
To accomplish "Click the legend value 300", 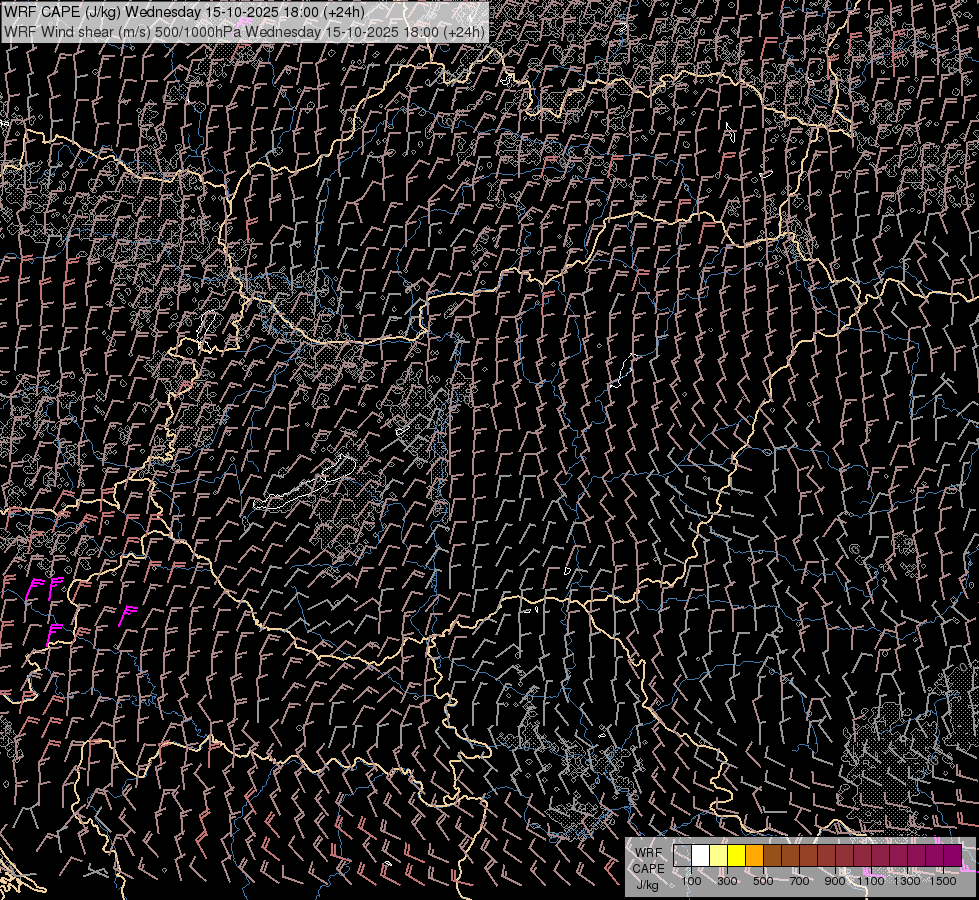I will pos(727,881).
